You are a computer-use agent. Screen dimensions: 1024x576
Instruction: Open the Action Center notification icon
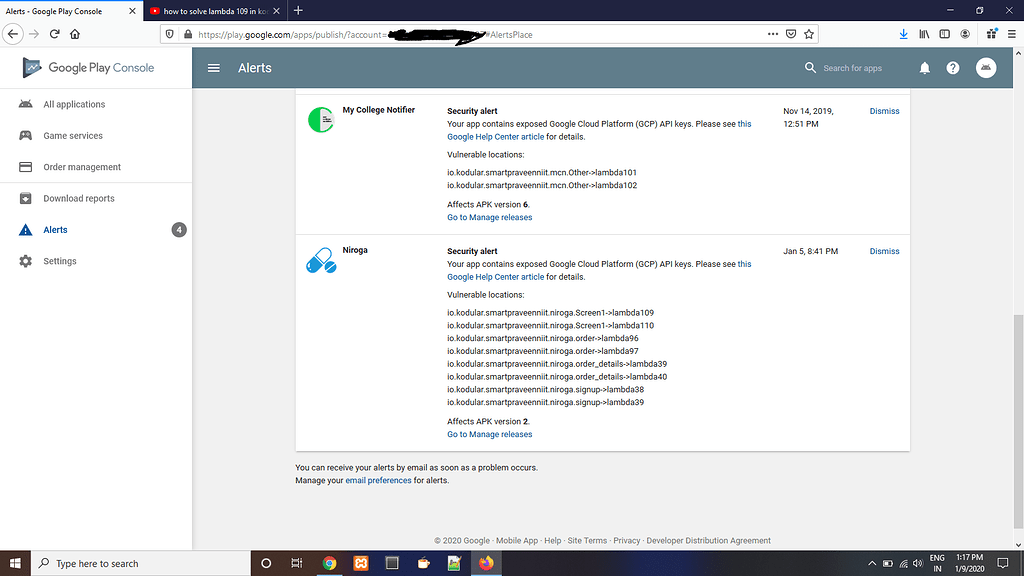tap(1003, 563)
